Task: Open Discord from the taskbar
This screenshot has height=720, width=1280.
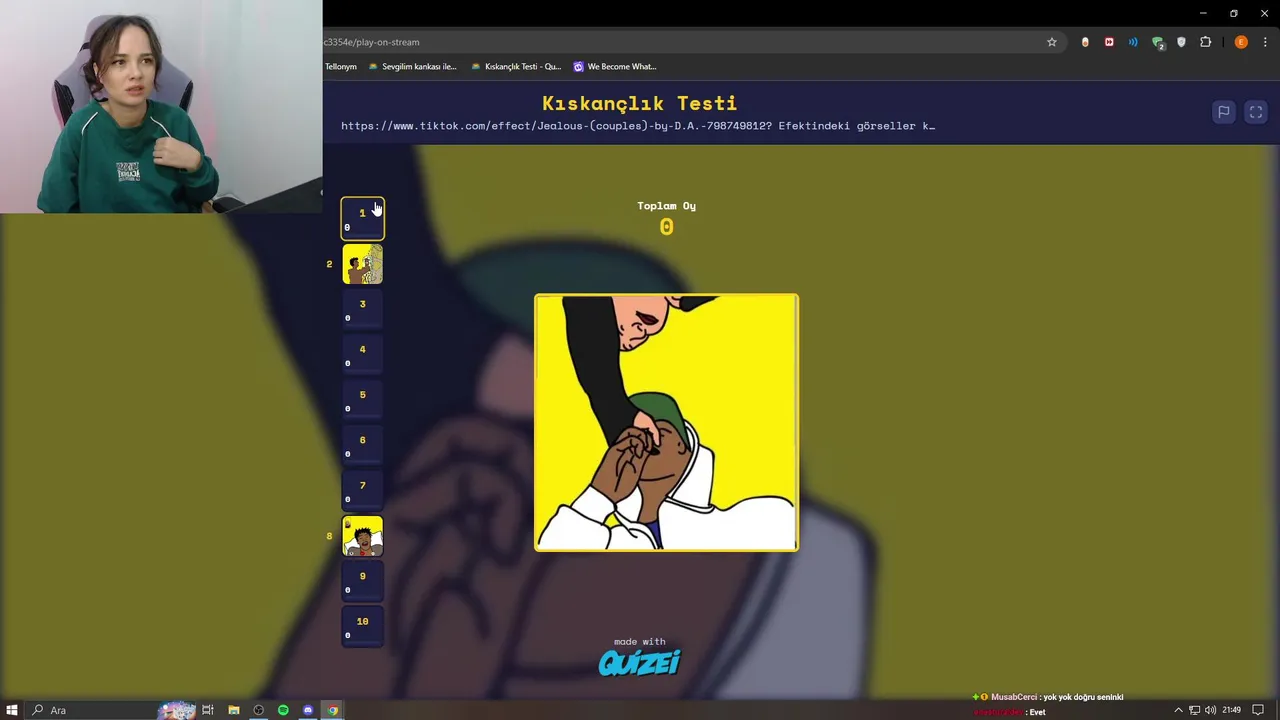Action: tap(308, 710)
